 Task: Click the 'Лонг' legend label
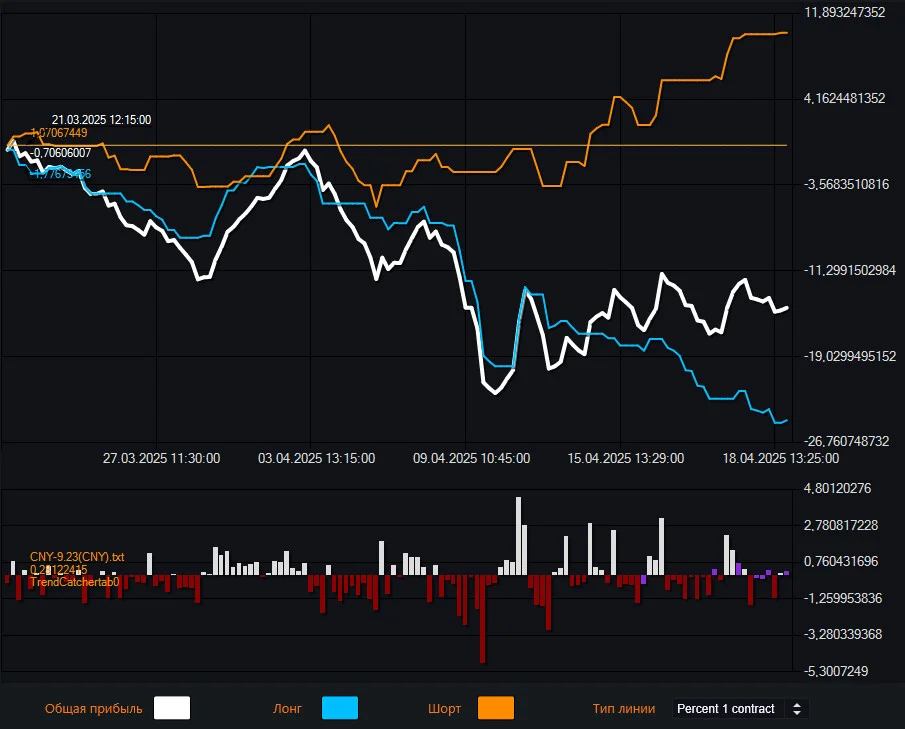click(287, 709)
